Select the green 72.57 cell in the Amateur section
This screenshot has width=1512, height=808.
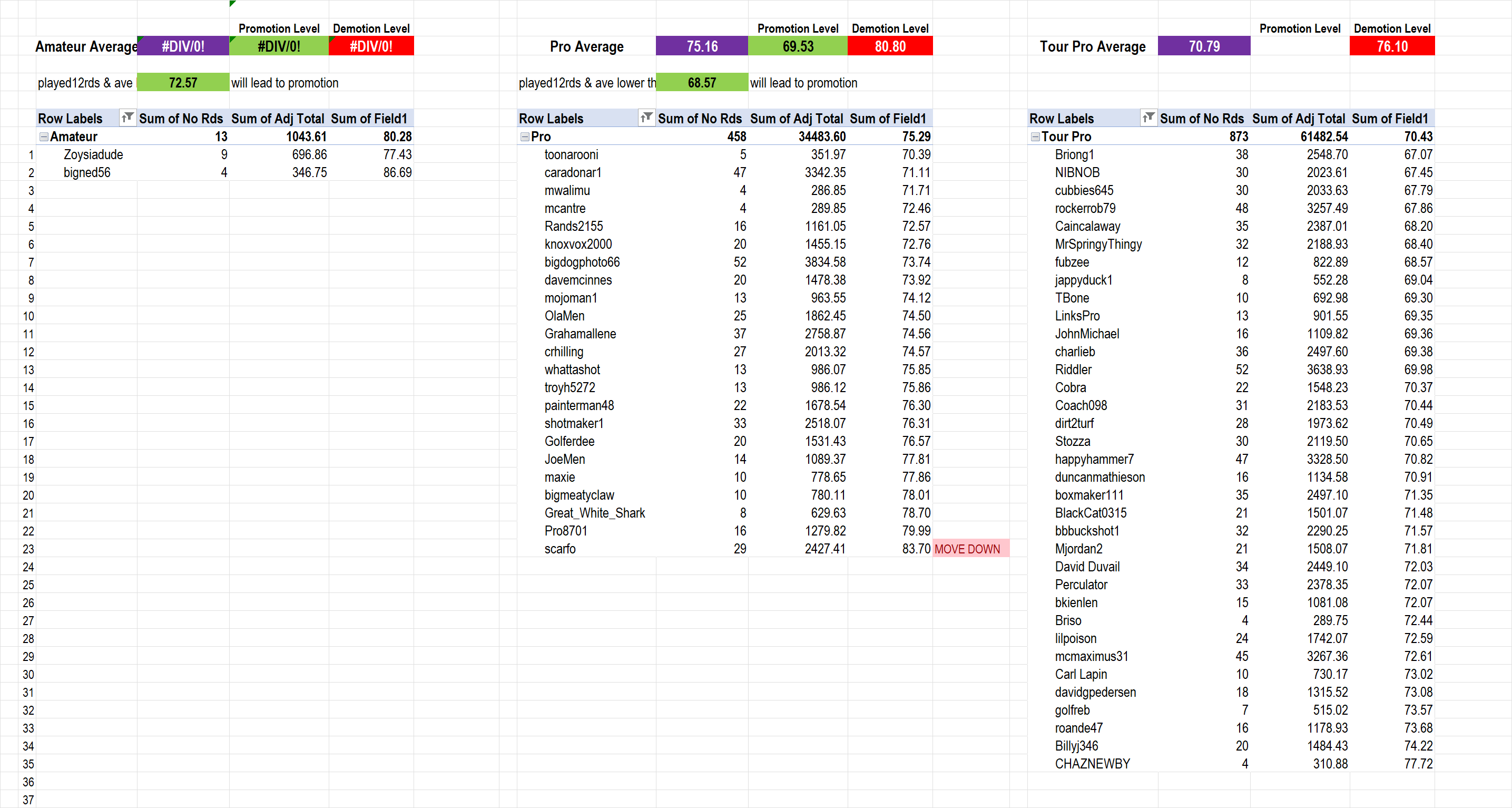click(x=182, y=83)
